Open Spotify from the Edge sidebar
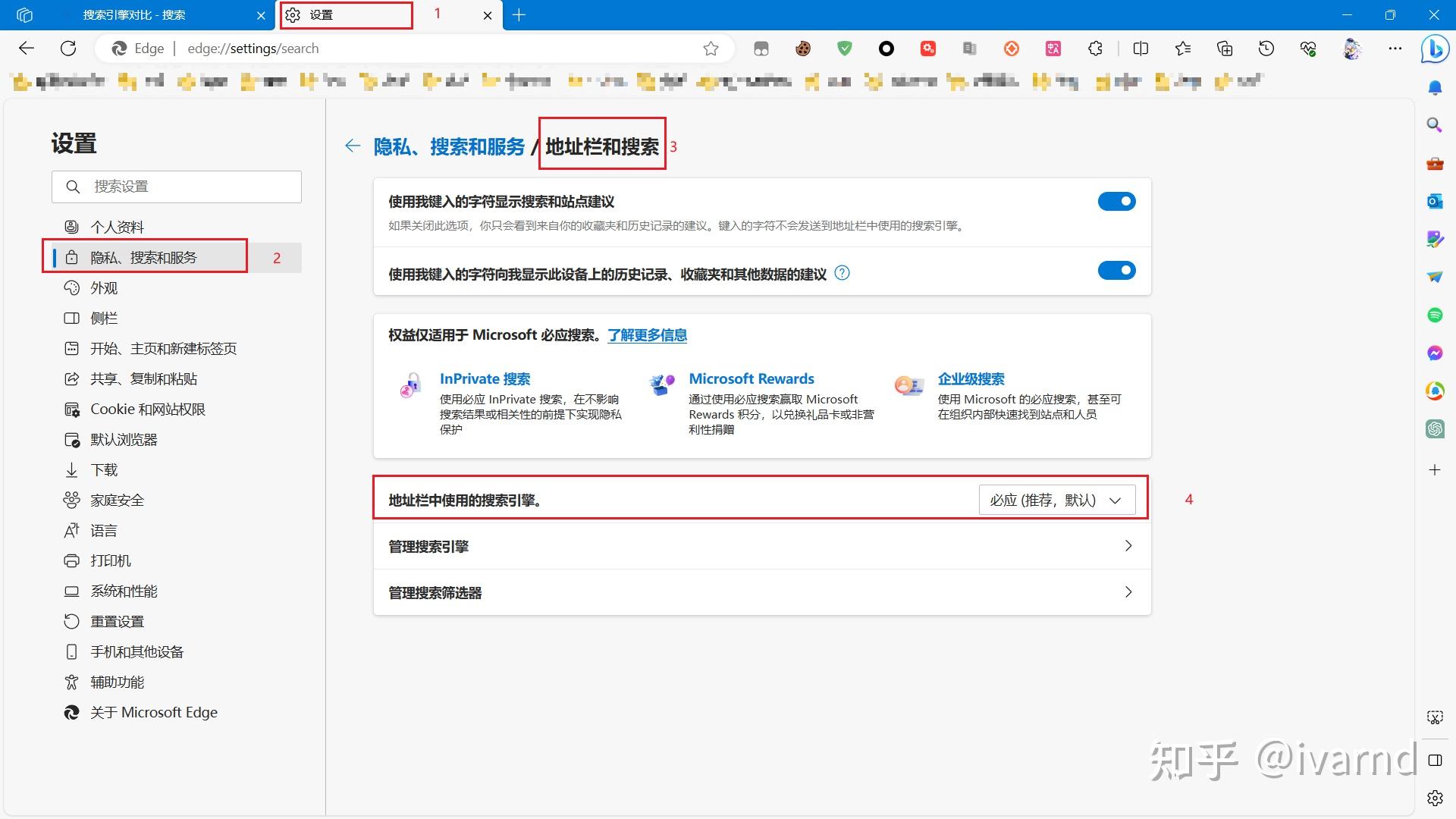This screenshot has height=819, width=1456. click(1435, 315)
